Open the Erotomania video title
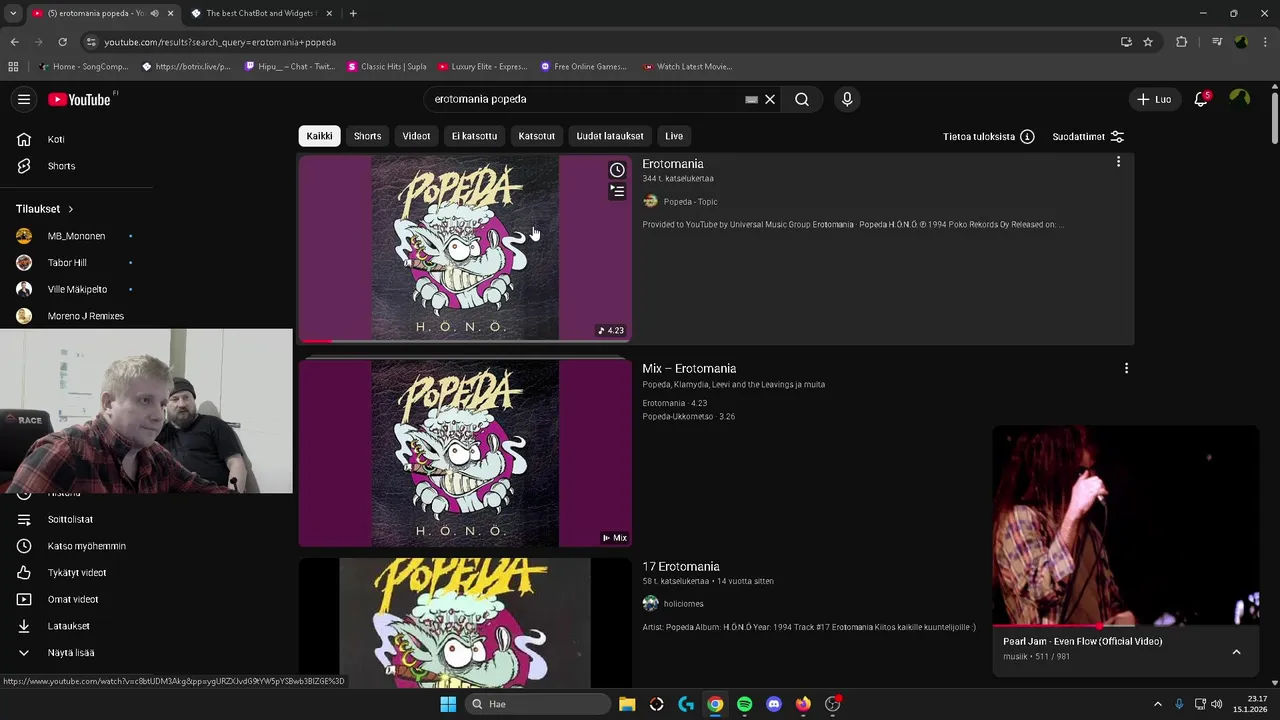The width and height of the screenshot is (1280, 720). [x=673, y=164]
